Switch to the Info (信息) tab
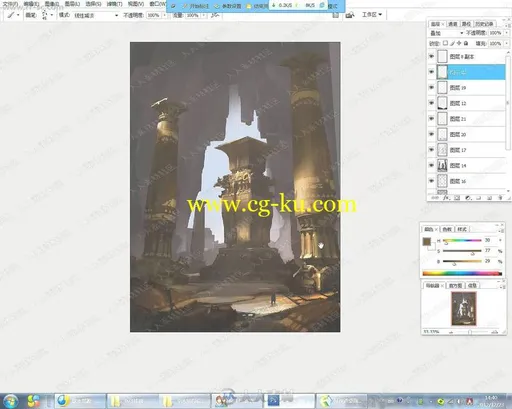The height and width of the screenshot is (409, 512). 472,286
